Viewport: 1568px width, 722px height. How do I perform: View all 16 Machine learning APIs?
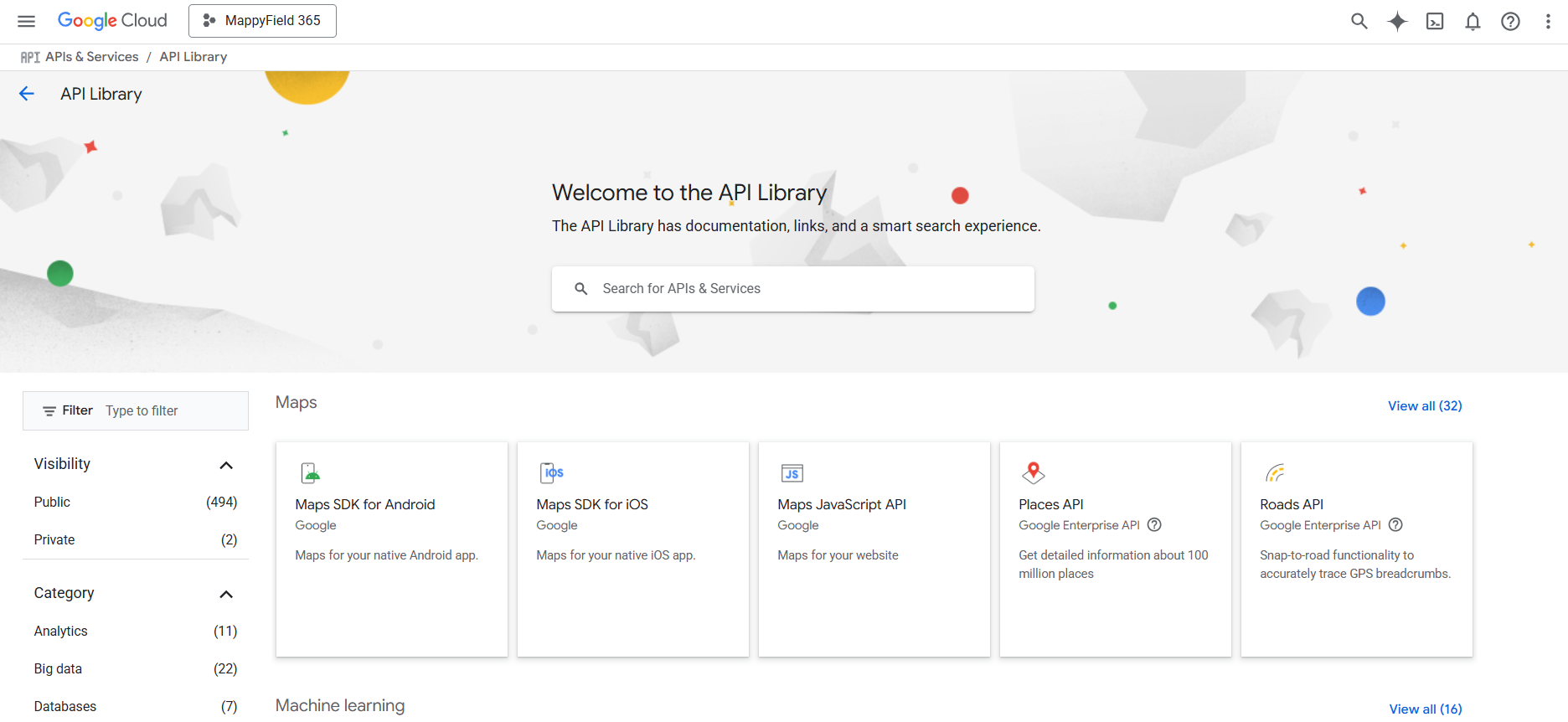coord(1426,709)
